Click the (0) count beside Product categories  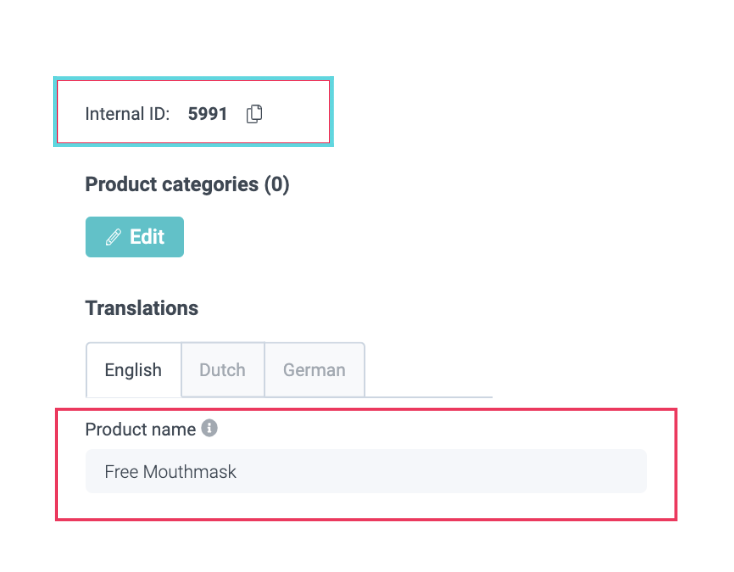tap(276, 184)
